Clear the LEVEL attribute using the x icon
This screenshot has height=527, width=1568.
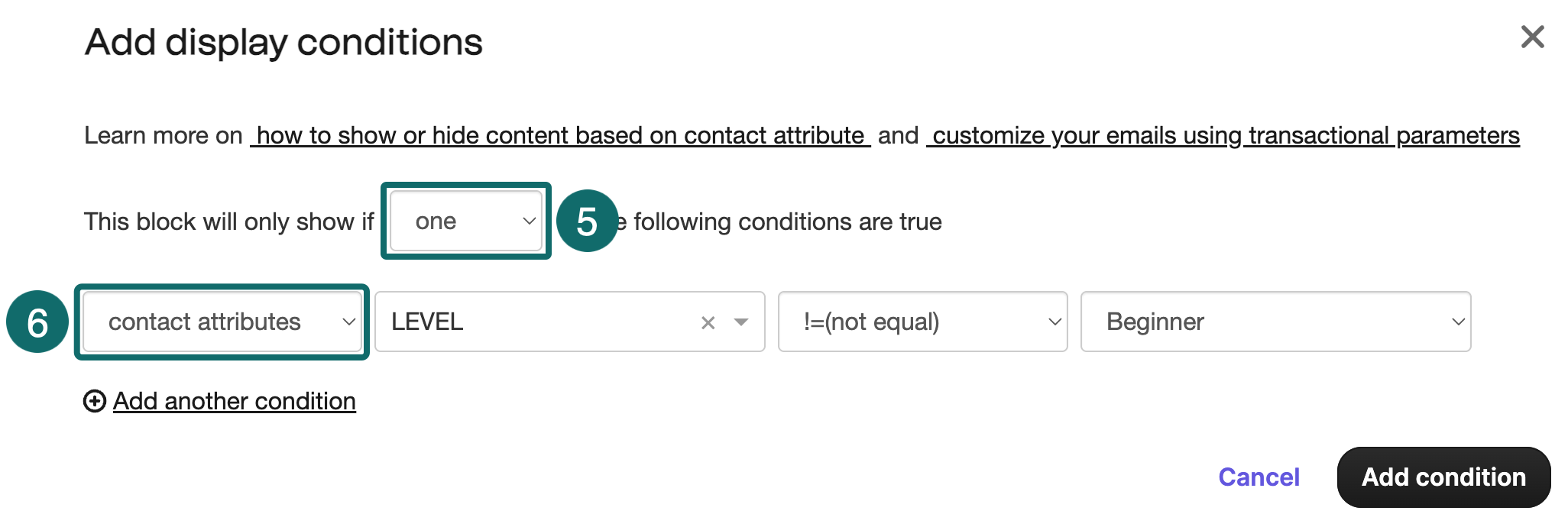click(707, 322)
